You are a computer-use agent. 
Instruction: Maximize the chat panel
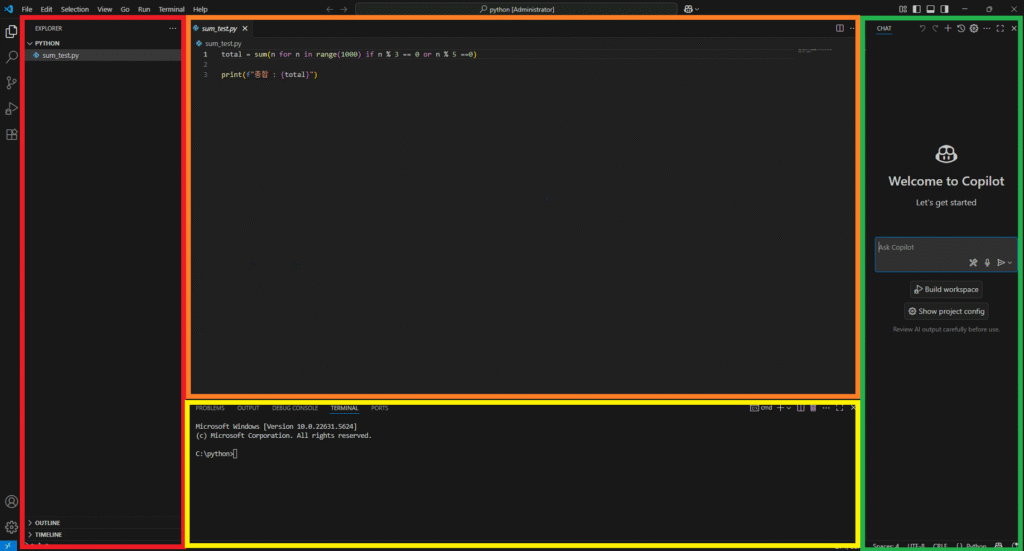click(x=1000, y=28)
